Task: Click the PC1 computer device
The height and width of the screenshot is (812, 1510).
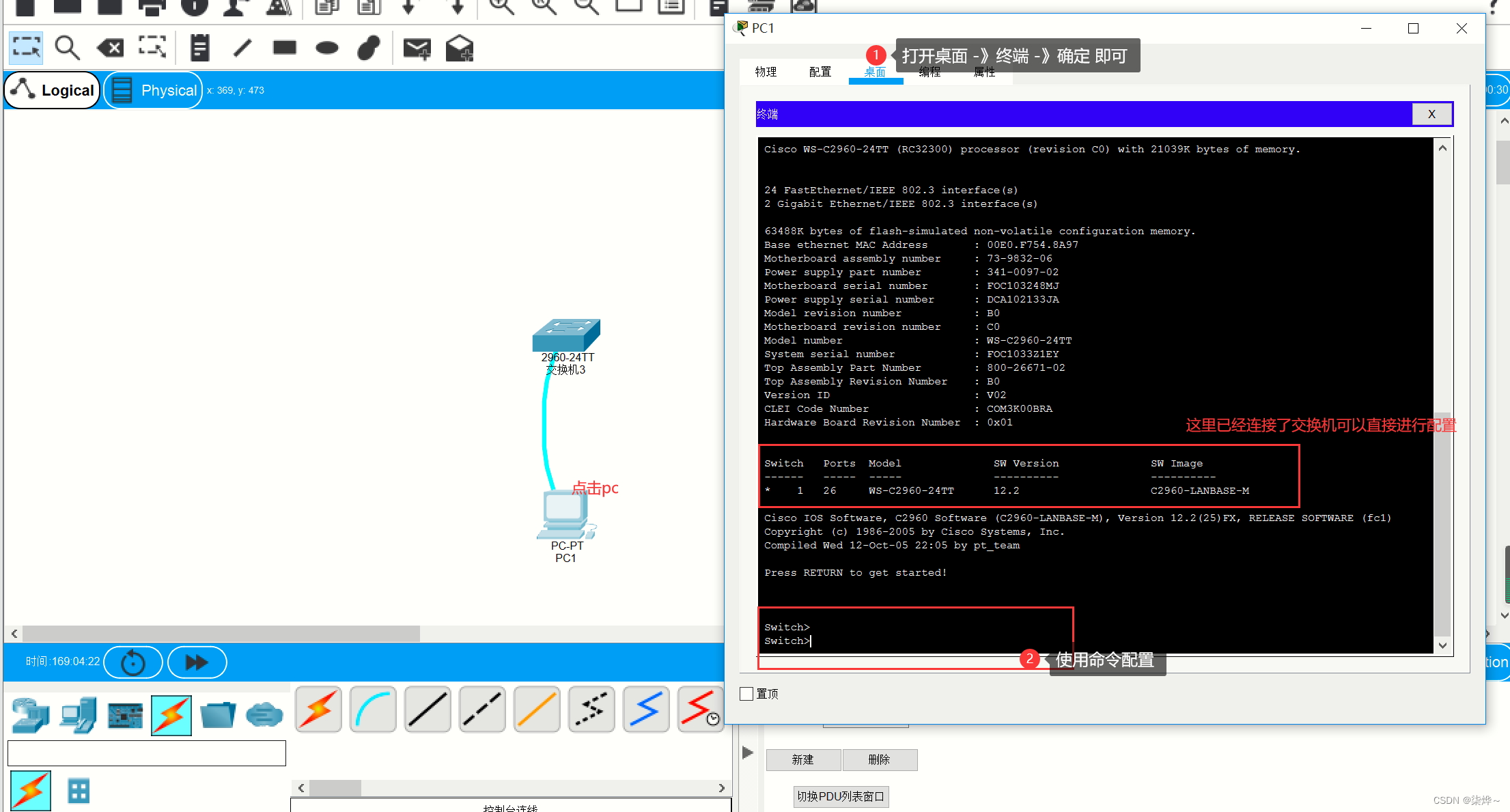Action: 566,515
